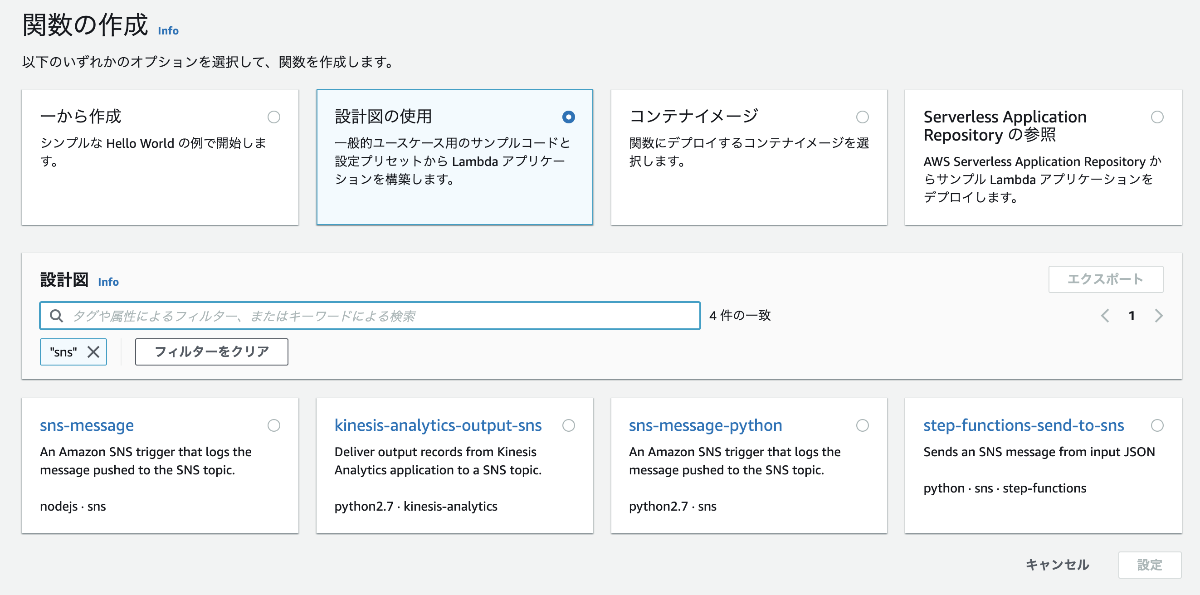
Task: Click page number 1 in pagination
Action: point(1132,316)
